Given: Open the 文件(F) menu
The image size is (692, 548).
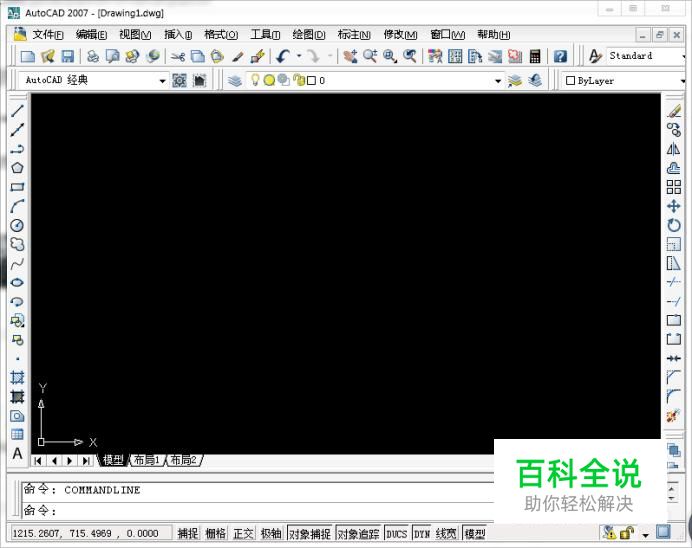Looking at the screenshot, I should [48, 34].
